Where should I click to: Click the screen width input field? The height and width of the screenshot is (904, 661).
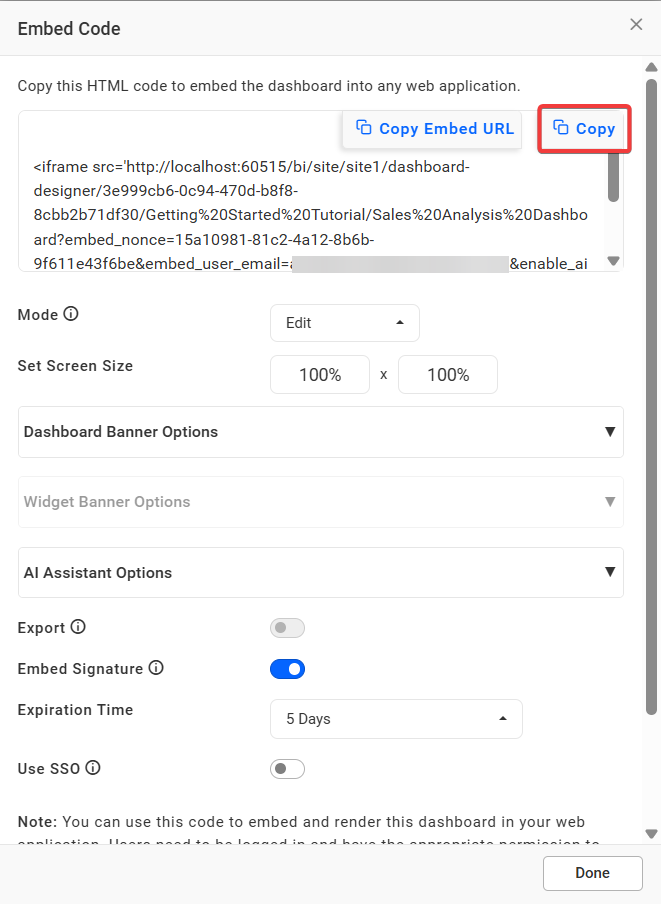point(320,375)
